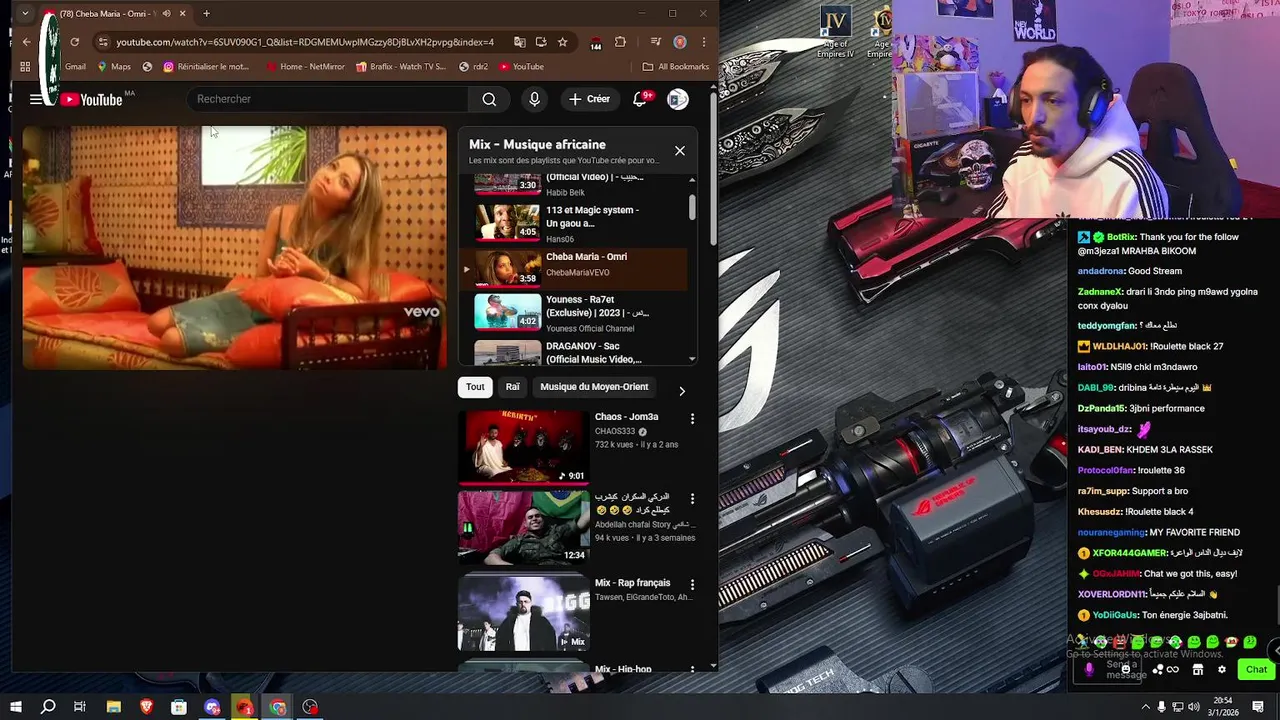Open the YouTube hamburger guide menu
Screen dimensions: 1280x720
(36, 99)
